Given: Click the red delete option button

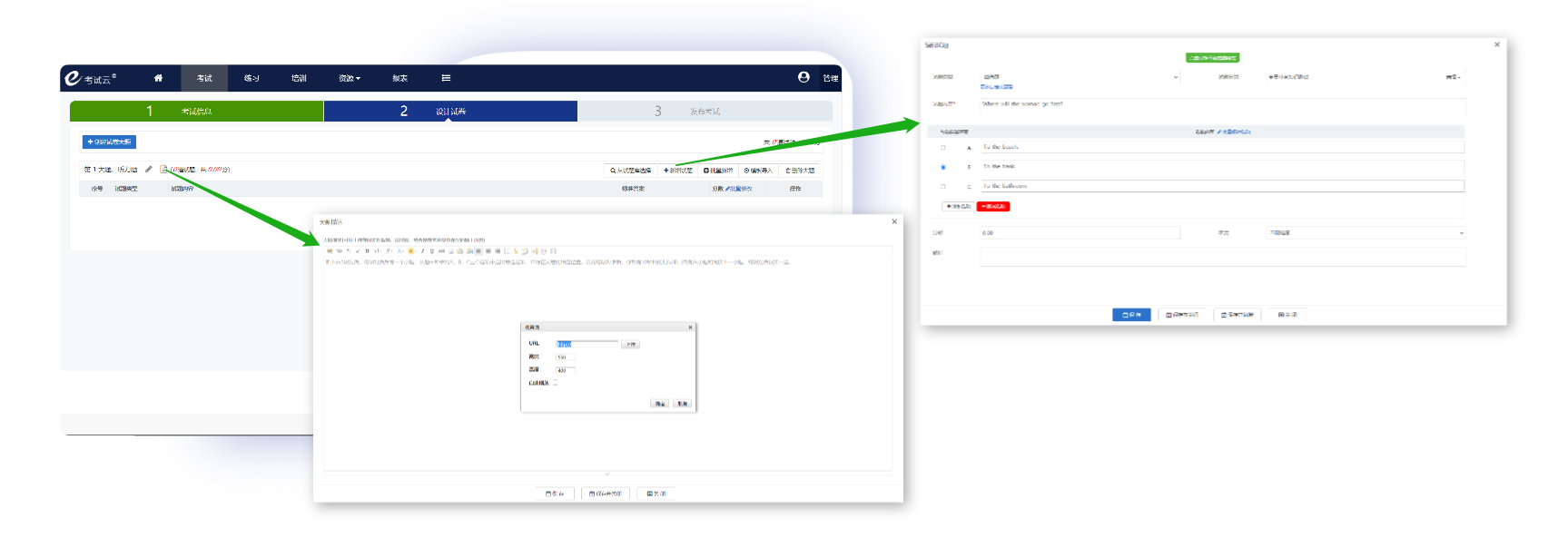Looking at the screenshot, I should point(992,207).
